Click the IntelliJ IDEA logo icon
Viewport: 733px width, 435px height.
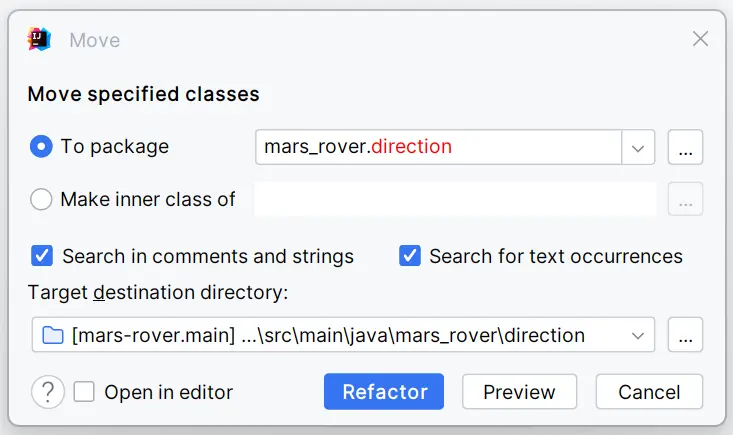39,40
